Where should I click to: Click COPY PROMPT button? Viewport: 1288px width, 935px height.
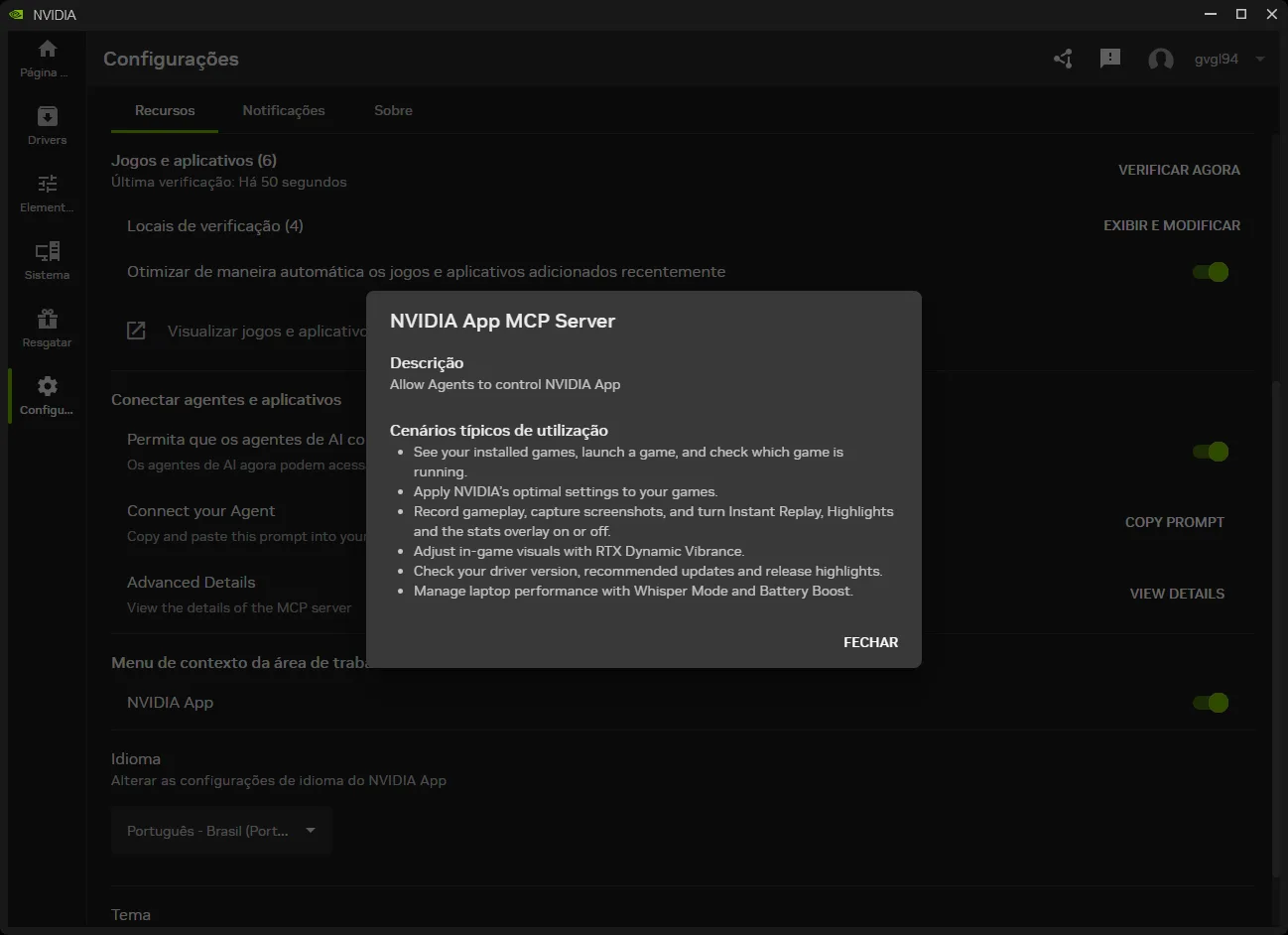[1175, 522]
